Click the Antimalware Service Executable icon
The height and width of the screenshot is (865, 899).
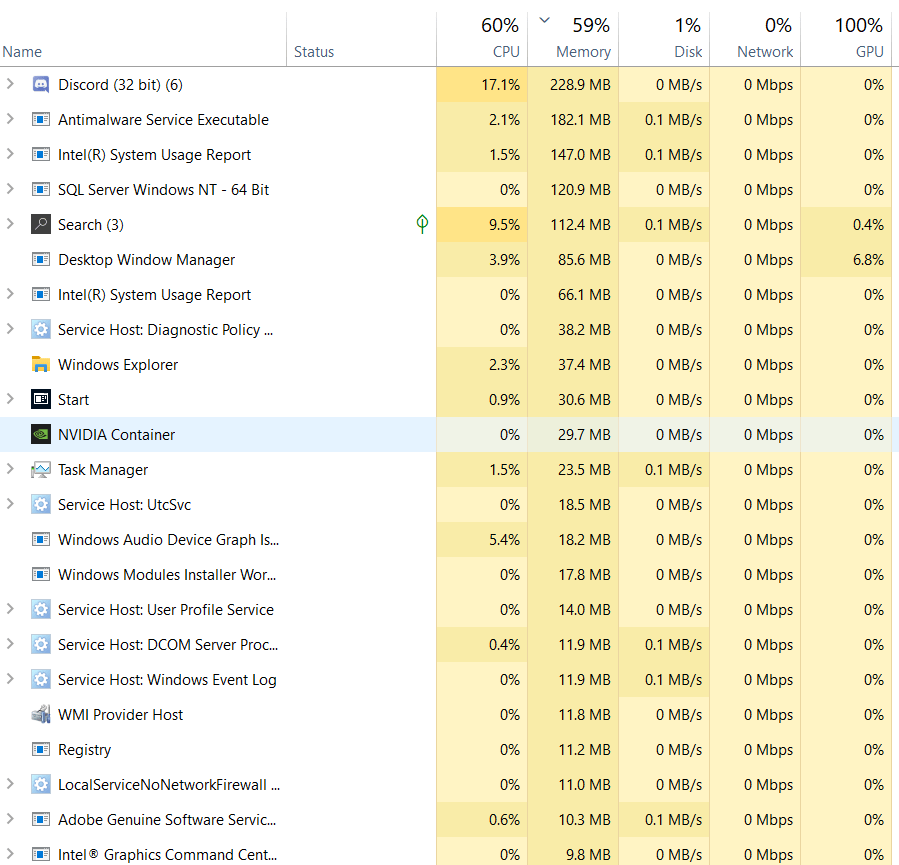click(x=41, y=120)
